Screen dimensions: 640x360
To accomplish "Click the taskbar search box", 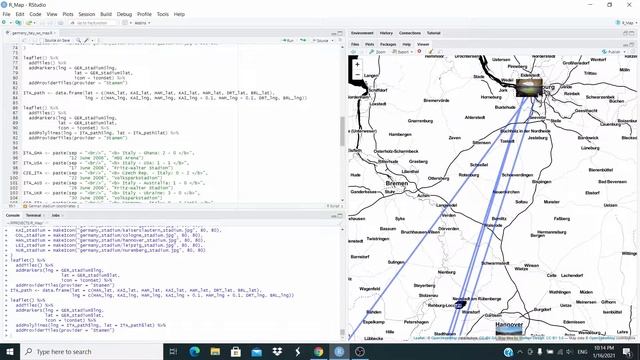I will (x=91, y=351).
